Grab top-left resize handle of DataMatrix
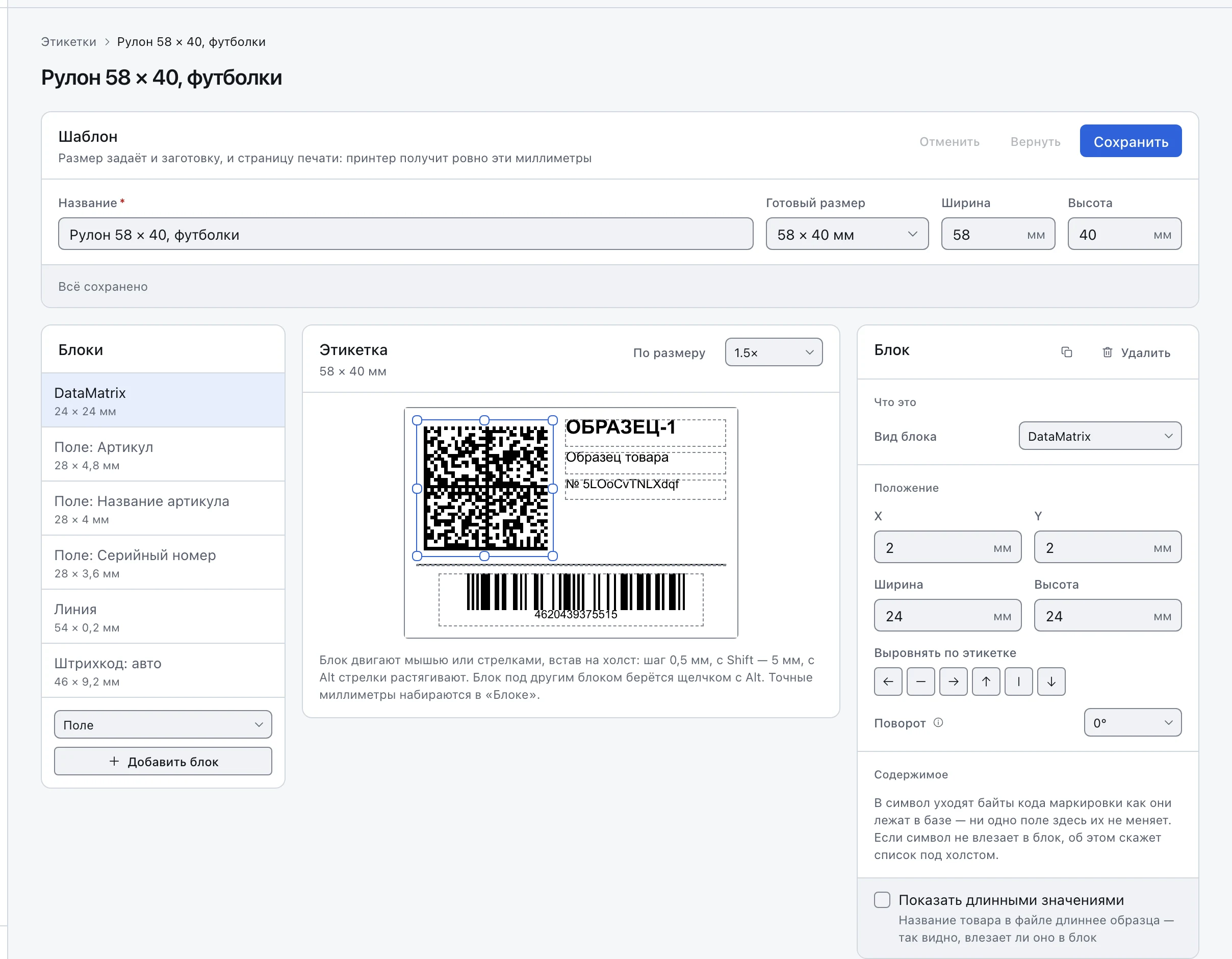Viewport: 1232px width, 959px height. 418,420
